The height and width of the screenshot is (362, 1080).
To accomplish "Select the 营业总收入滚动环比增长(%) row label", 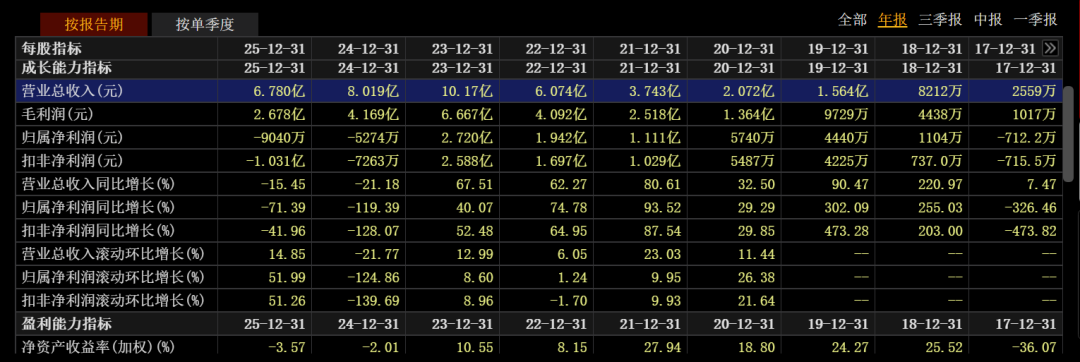I will pos(114,254).
